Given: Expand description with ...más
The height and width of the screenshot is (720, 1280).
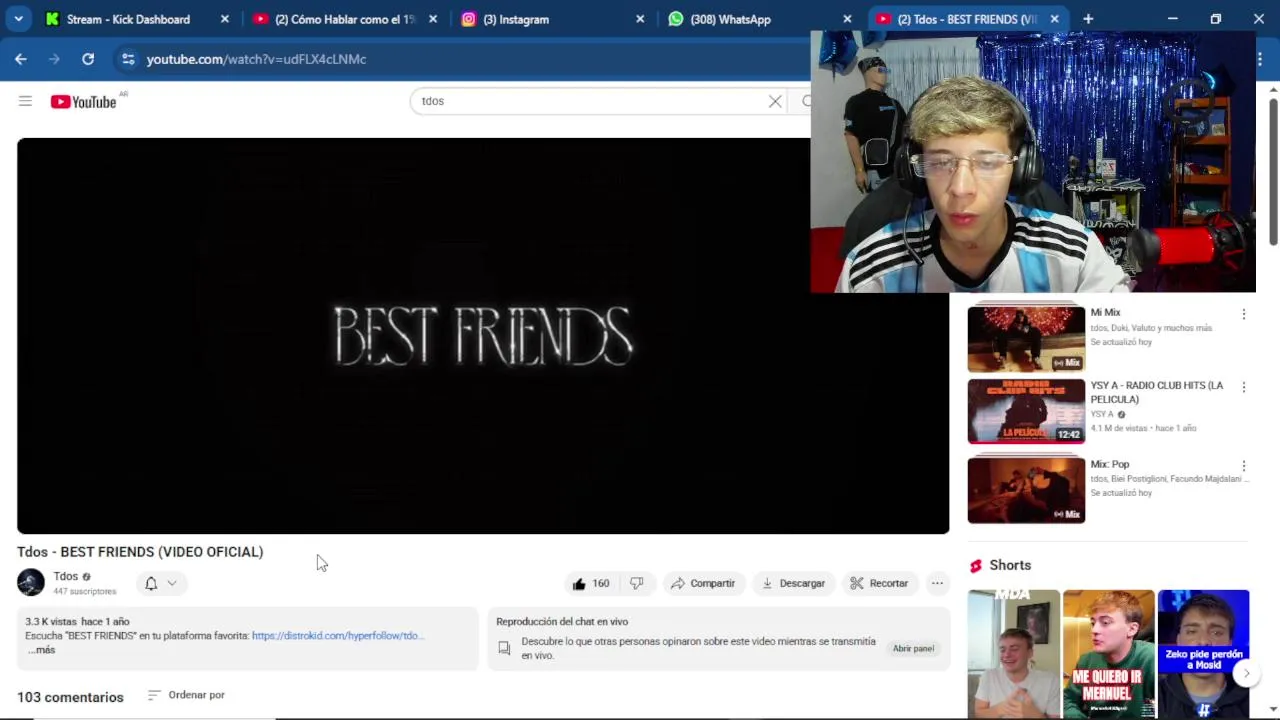Looking at the screenshot, I should (41, 650).
